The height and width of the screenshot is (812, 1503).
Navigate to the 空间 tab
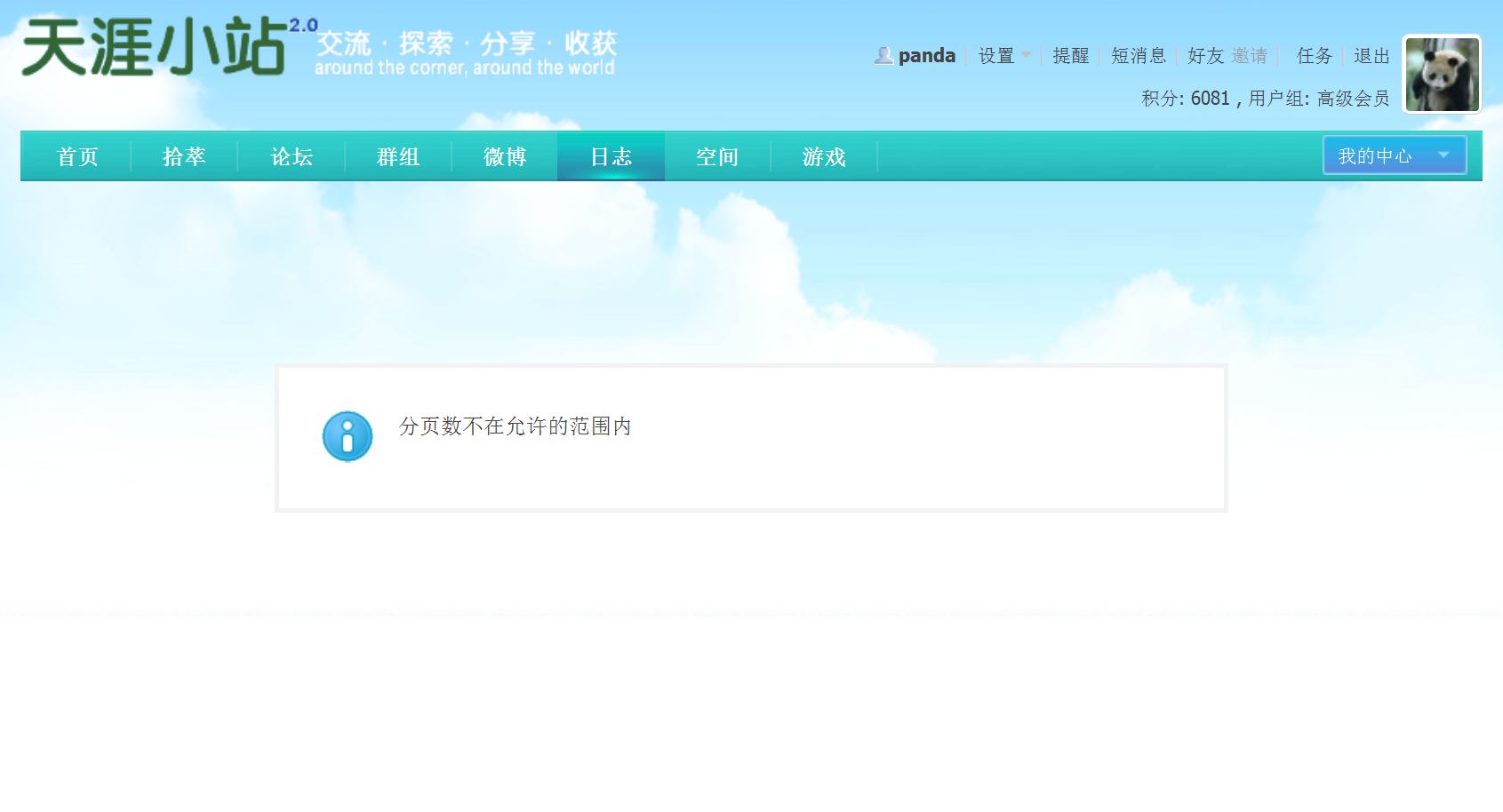pos(717,156)
